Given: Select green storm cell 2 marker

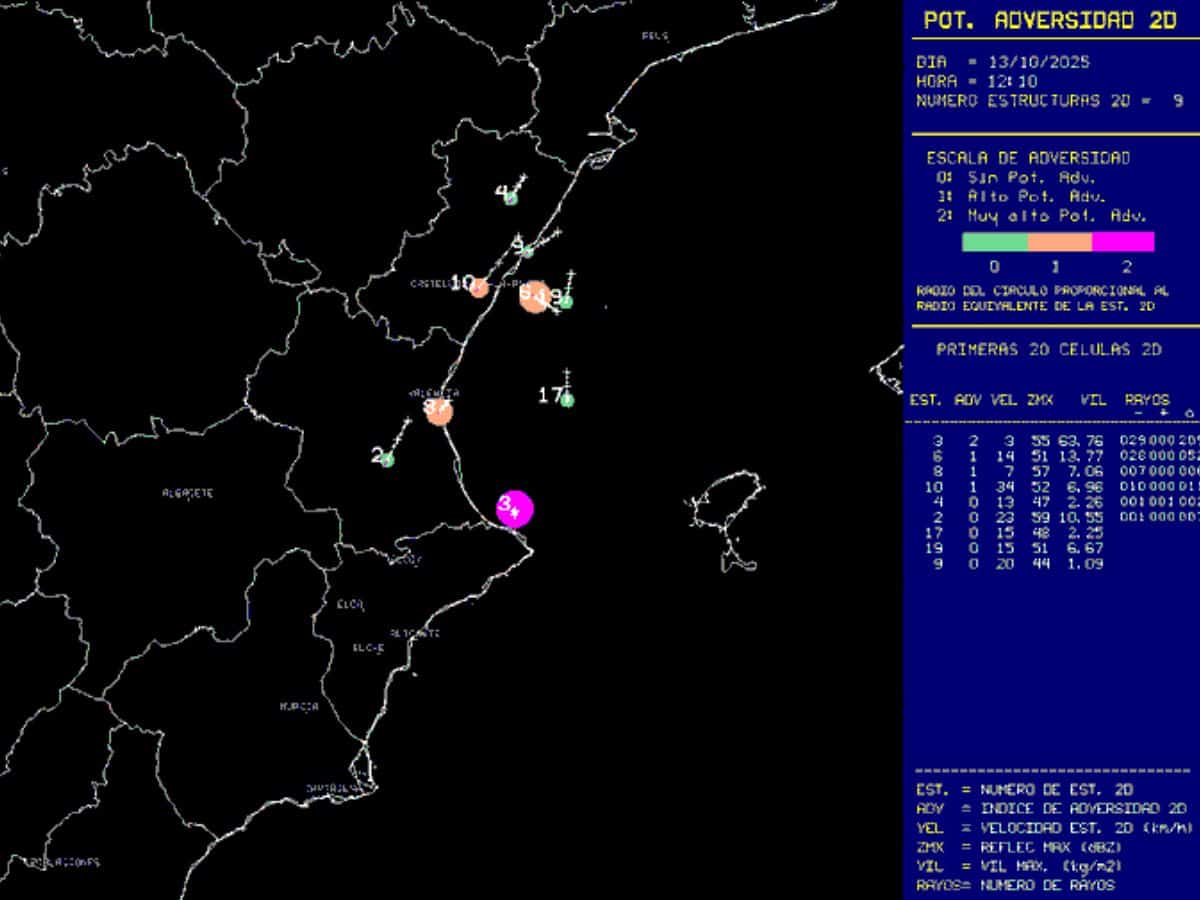Looking at the screenshot, I should click(388, 459).
